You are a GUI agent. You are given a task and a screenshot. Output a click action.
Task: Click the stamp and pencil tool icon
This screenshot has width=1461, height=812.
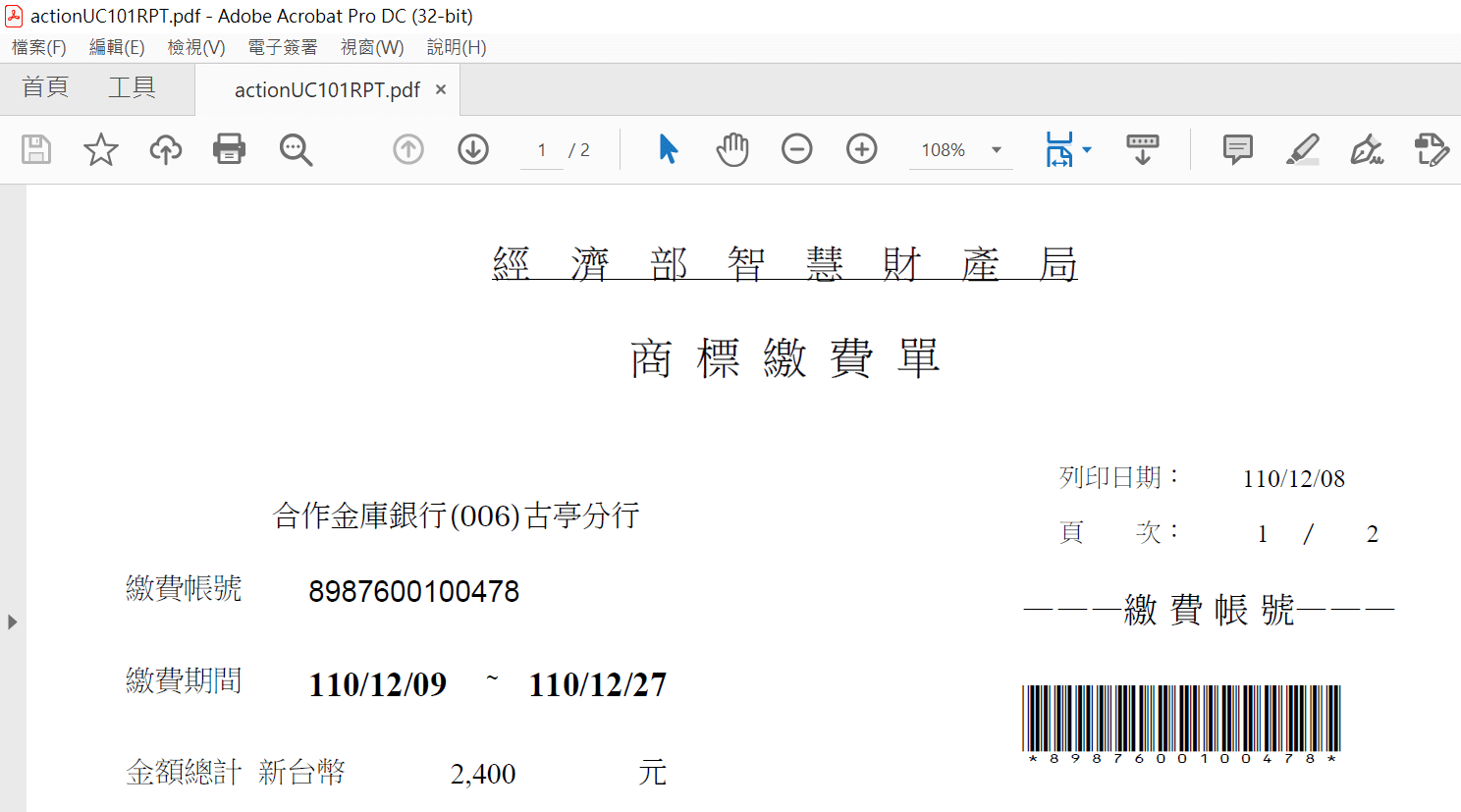coord(1432,149)
